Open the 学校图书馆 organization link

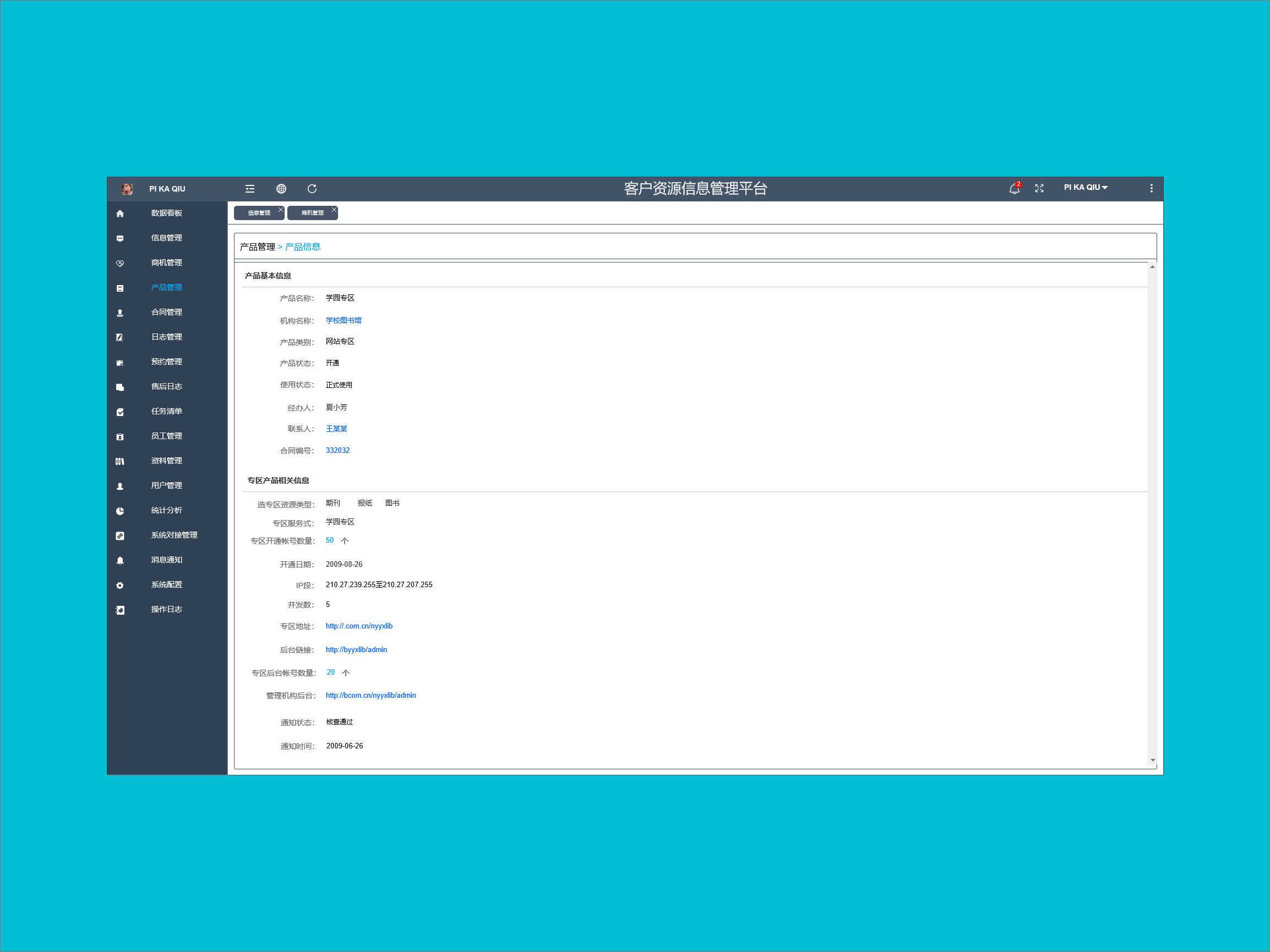[344, 320]
